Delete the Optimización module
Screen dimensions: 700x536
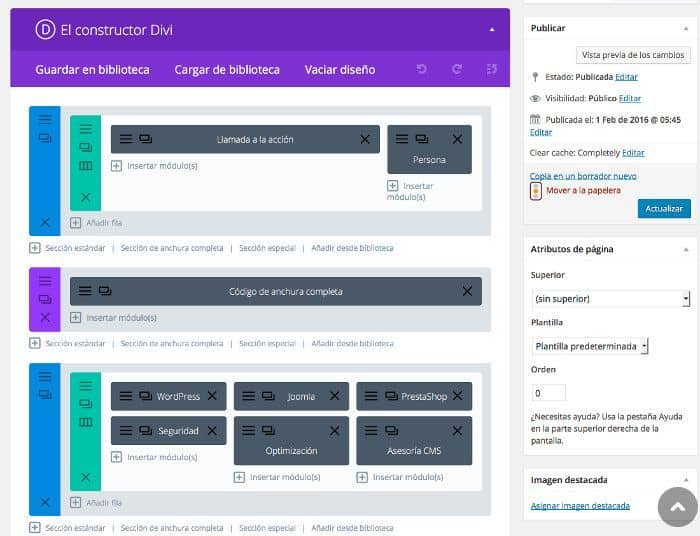(x=334, y=431)
